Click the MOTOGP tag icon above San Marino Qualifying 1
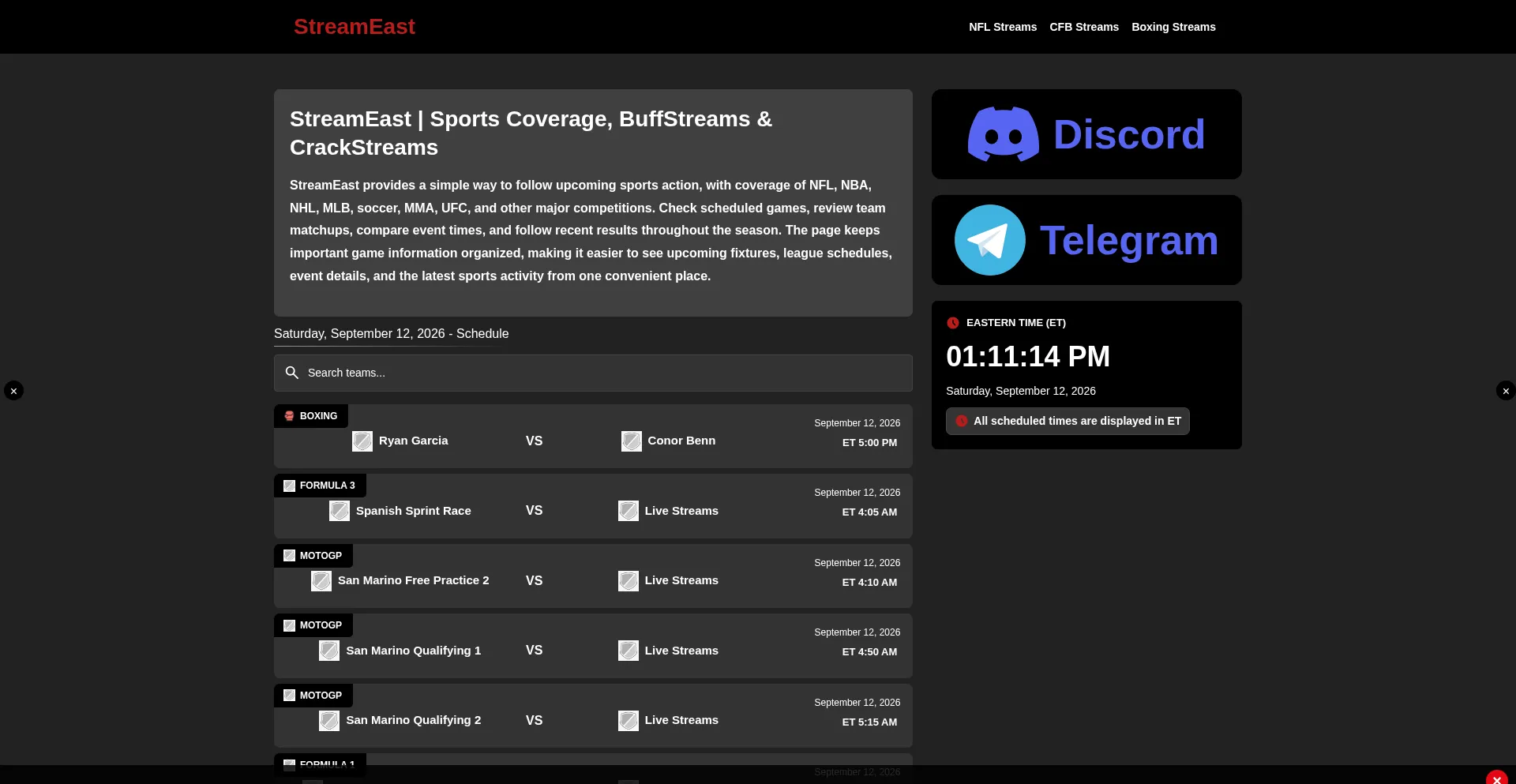The height and width of the screenshot is (784, 1516). pyautogui.click(x=290, y=625)
